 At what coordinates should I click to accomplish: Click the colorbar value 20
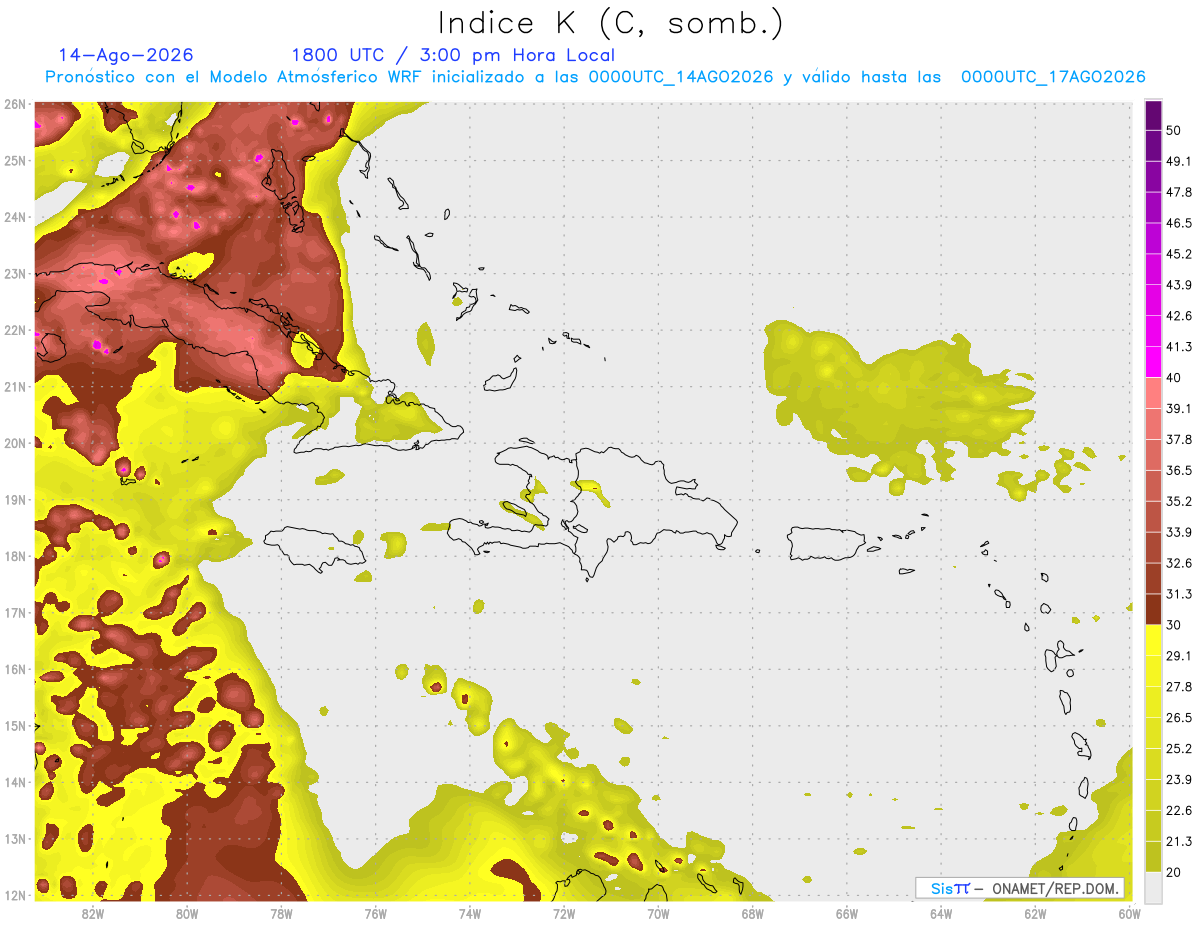[x=1173, y=872]
